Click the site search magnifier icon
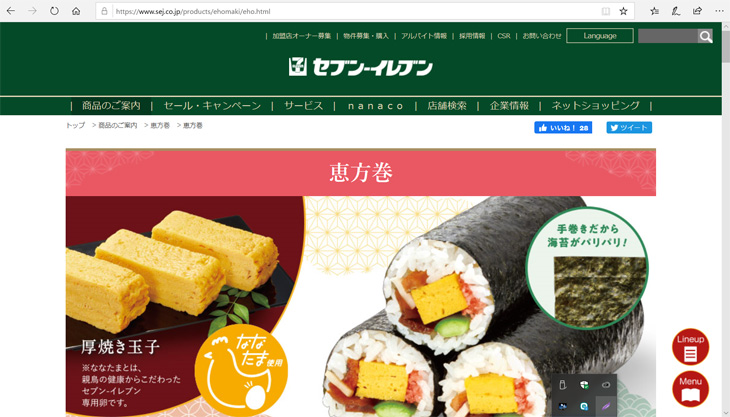This screenshot has width=730, height=417. click(x=705, y=36)
